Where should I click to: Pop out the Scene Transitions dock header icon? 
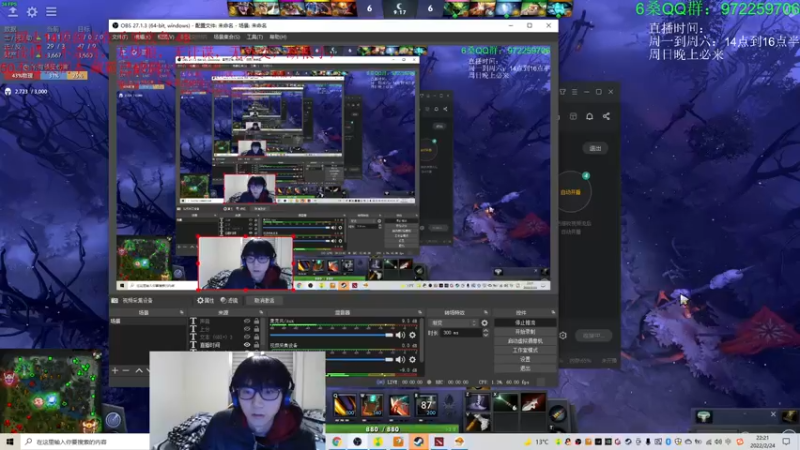(x=485, y=312)
